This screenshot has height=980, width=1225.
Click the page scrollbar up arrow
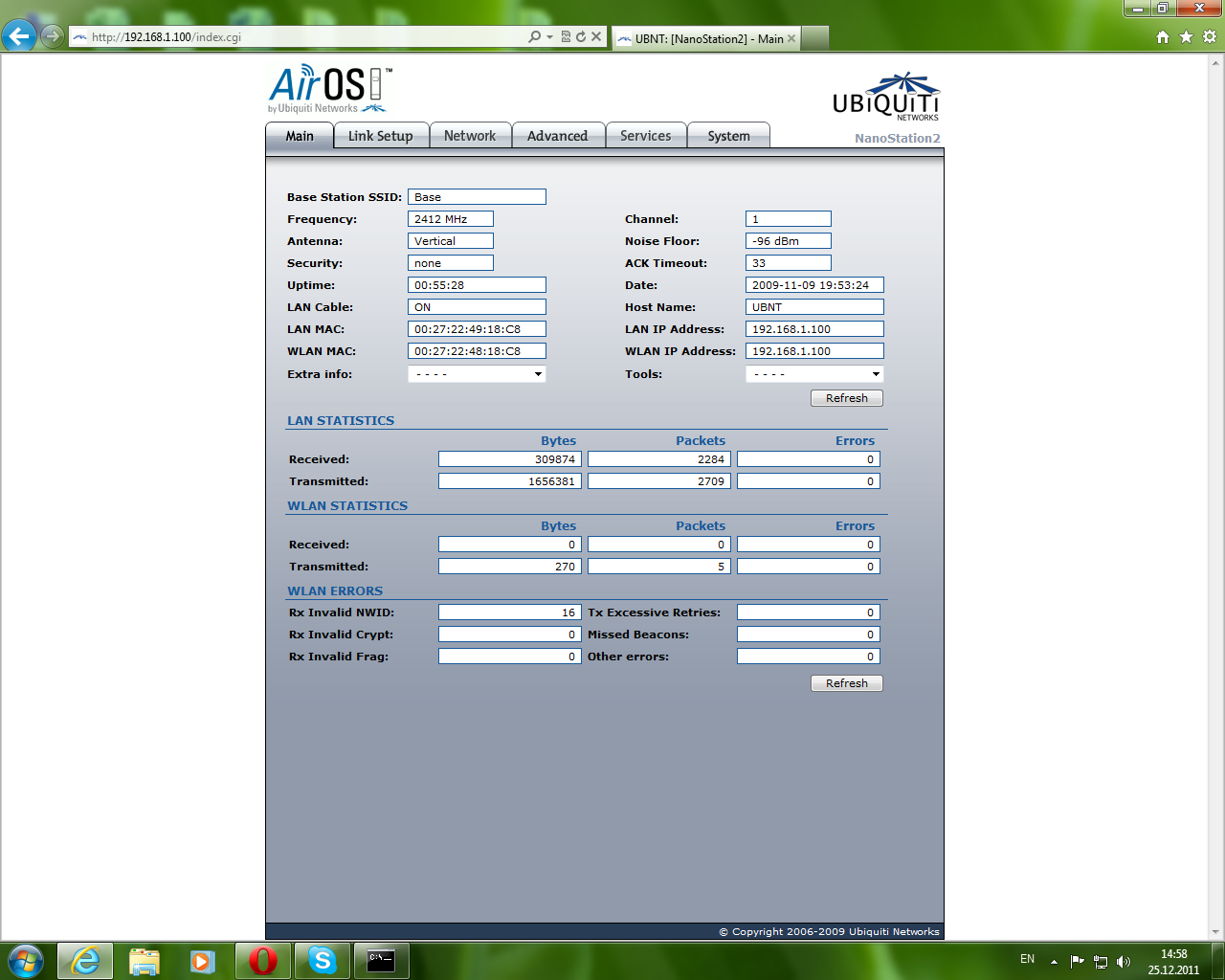point(1216,62)
